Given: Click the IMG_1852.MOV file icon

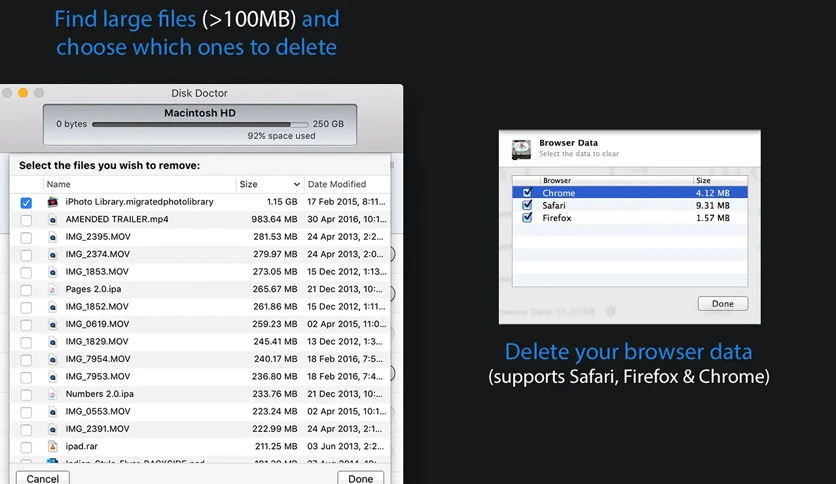Looking at the screenshot, I should click(x=52, y=307).
